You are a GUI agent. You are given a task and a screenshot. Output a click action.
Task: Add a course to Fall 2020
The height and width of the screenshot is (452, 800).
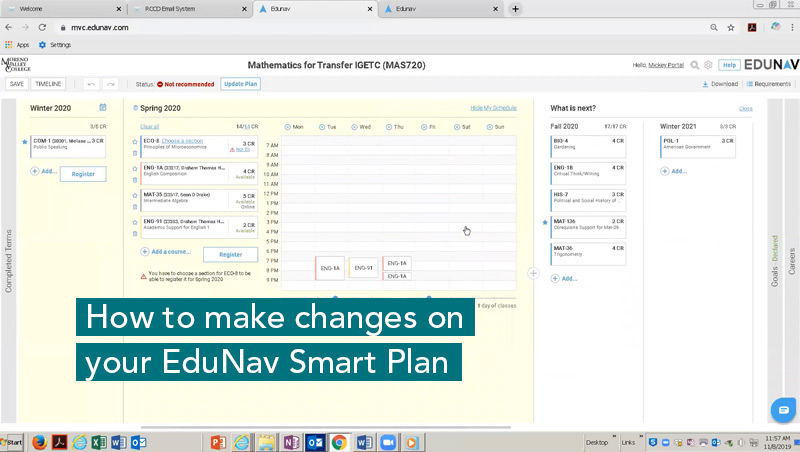564,279
